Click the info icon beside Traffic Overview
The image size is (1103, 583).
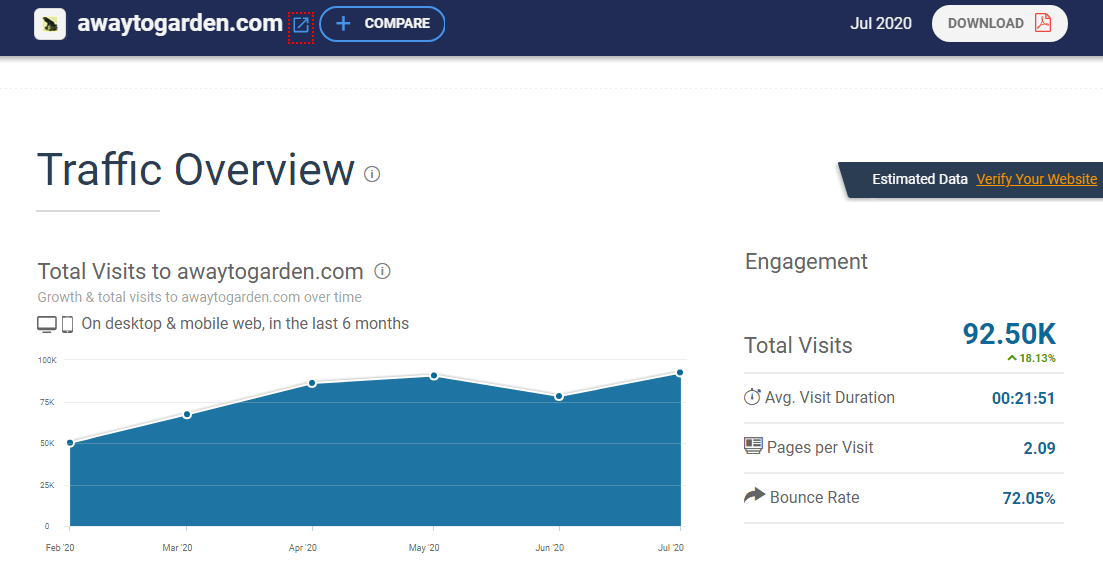tap(372, 174)
